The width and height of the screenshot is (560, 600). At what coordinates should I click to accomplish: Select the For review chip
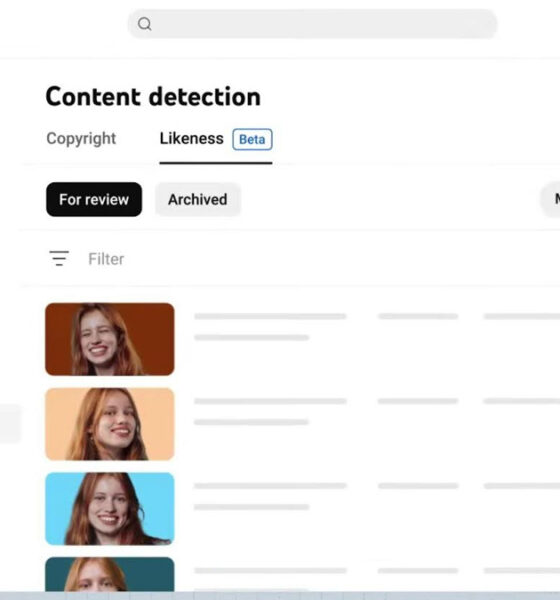pyautogui.click(x=94, y=199)
